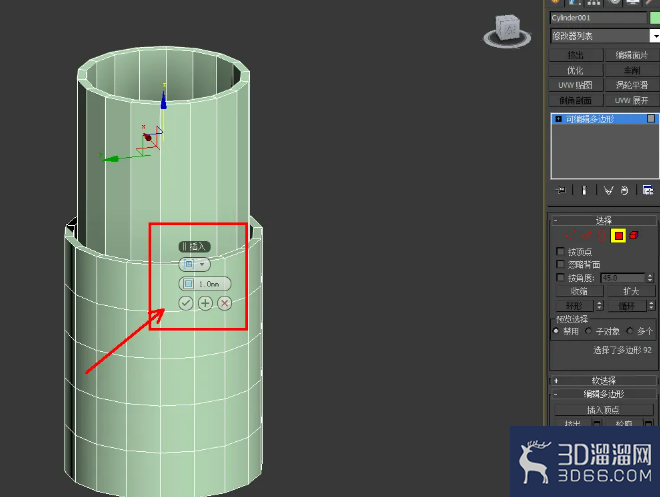
Task: Click the 收缩 shrink selection button
Action: (579, 291)
